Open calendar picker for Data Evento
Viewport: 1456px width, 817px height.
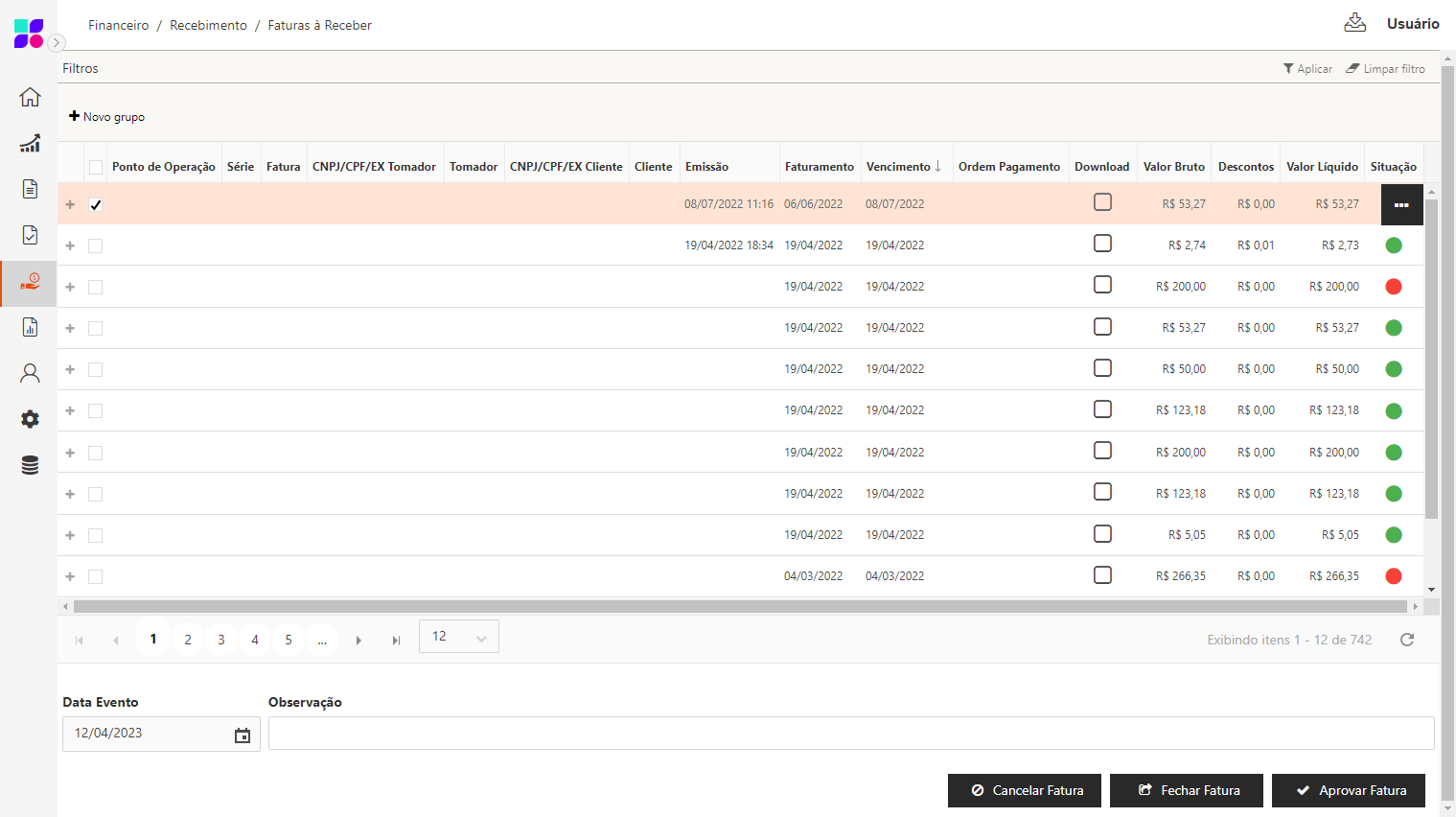(243, 735)
